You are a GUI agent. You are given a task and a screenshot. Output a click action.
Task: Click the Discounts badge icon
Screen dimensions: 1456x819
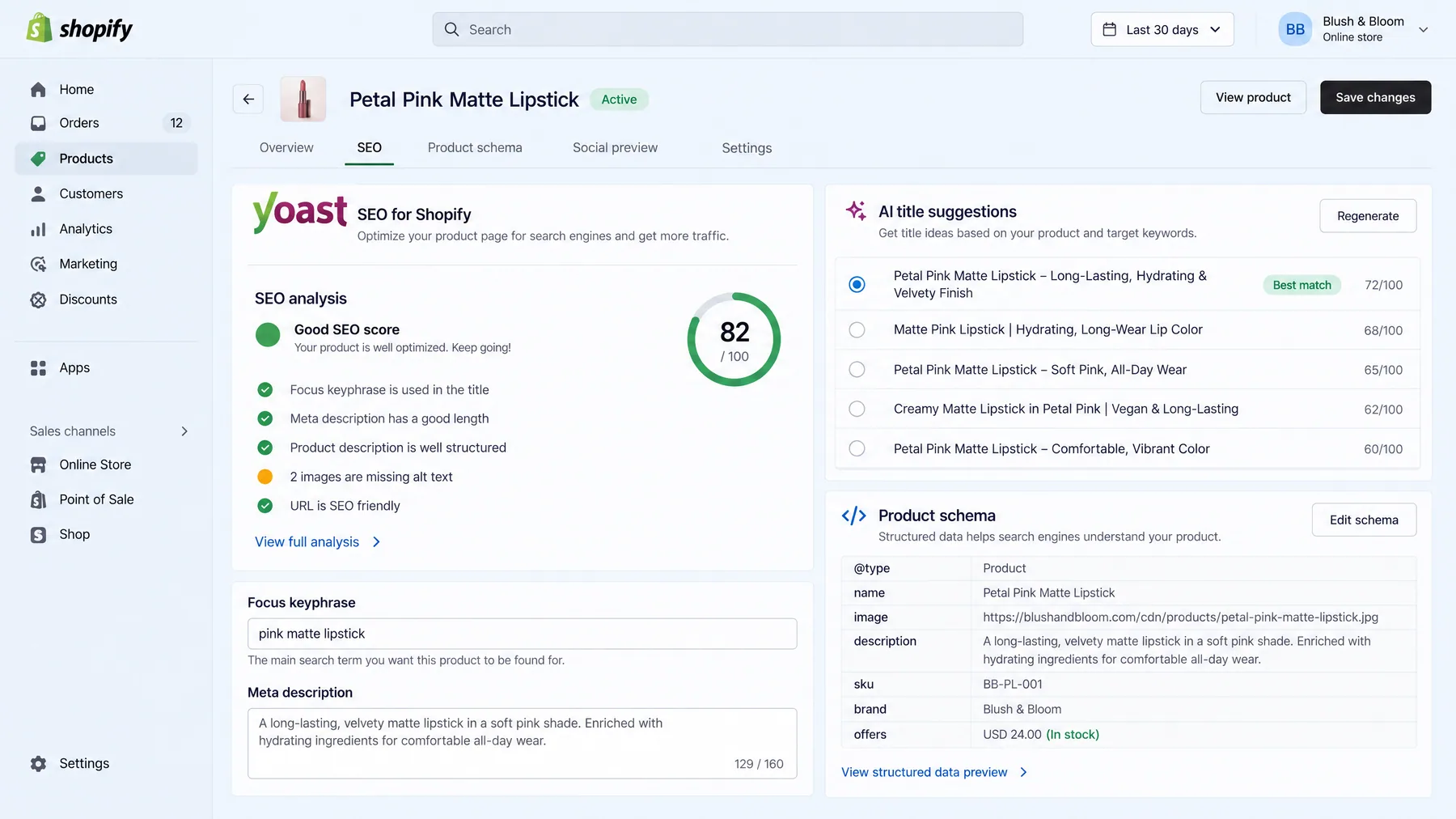pyautogui.click(x=38, y=299)
